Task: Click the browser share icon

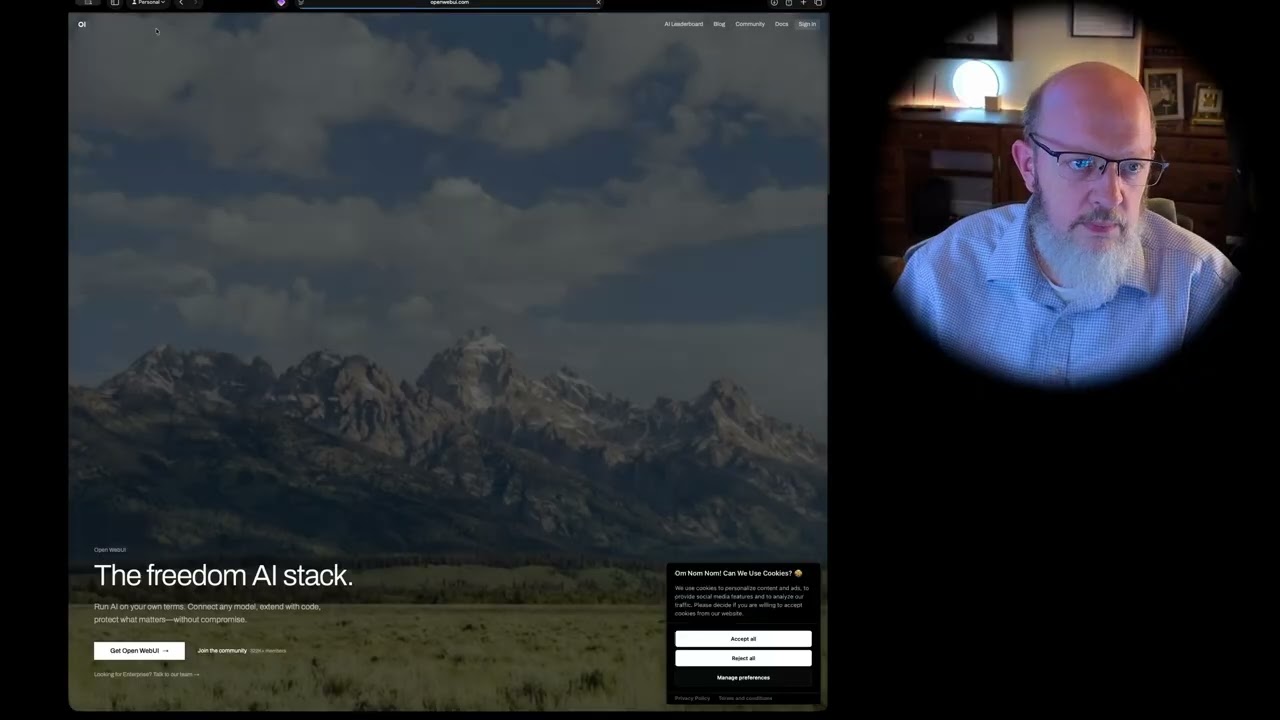Action: 789,3
